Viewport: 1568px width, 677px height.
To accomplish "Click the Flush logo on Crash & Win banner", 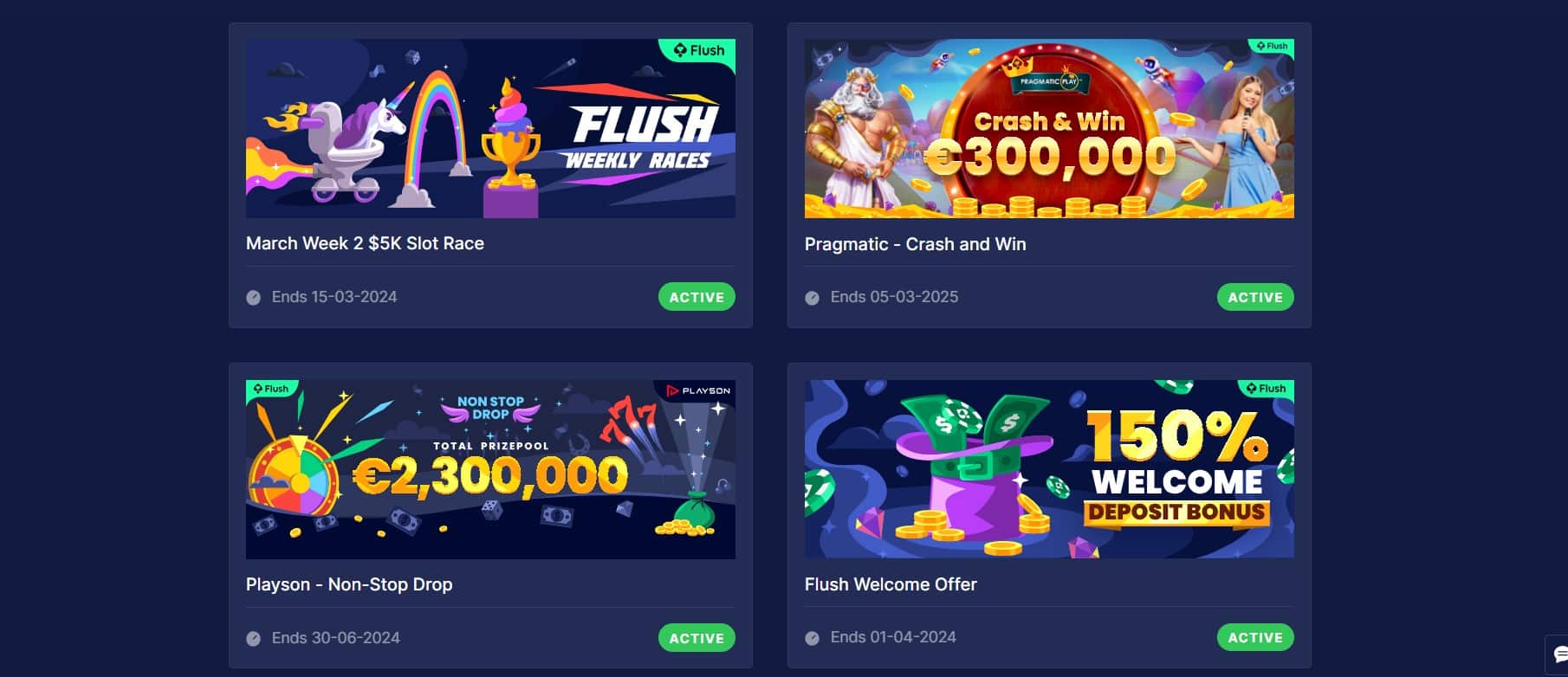I will (1271, 46).
